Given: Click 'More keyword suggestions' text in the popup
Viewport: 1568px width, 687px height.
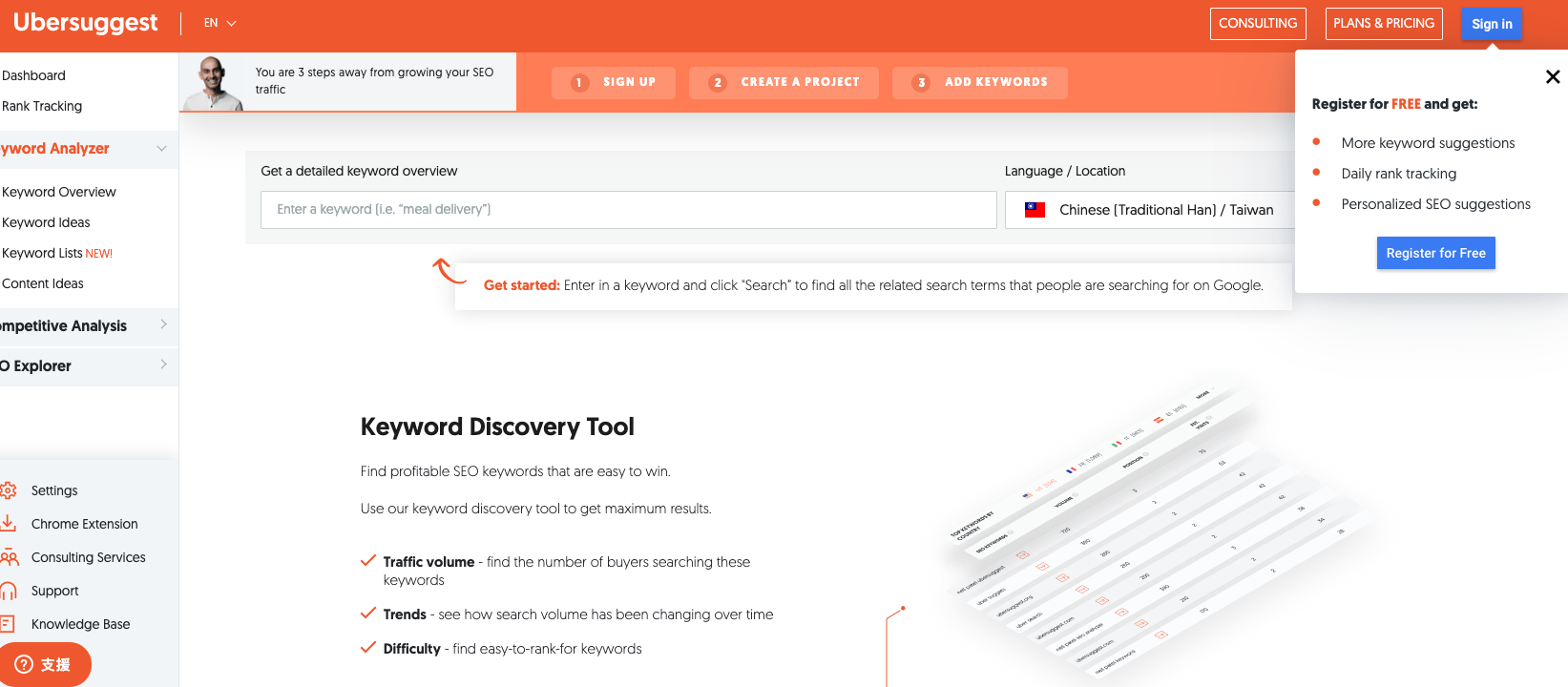Looking at the screenshot, I should coord(1428,143).
